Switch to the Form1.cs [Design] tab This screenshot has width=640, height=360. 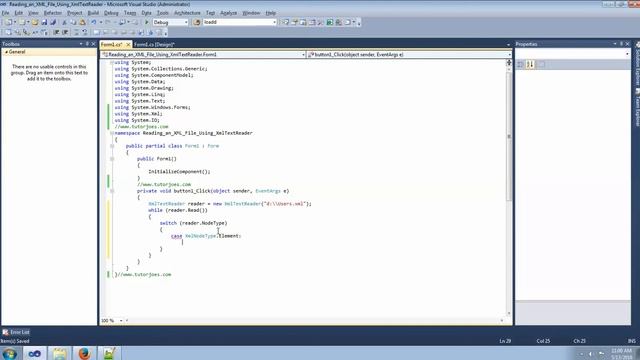[154, 44]
